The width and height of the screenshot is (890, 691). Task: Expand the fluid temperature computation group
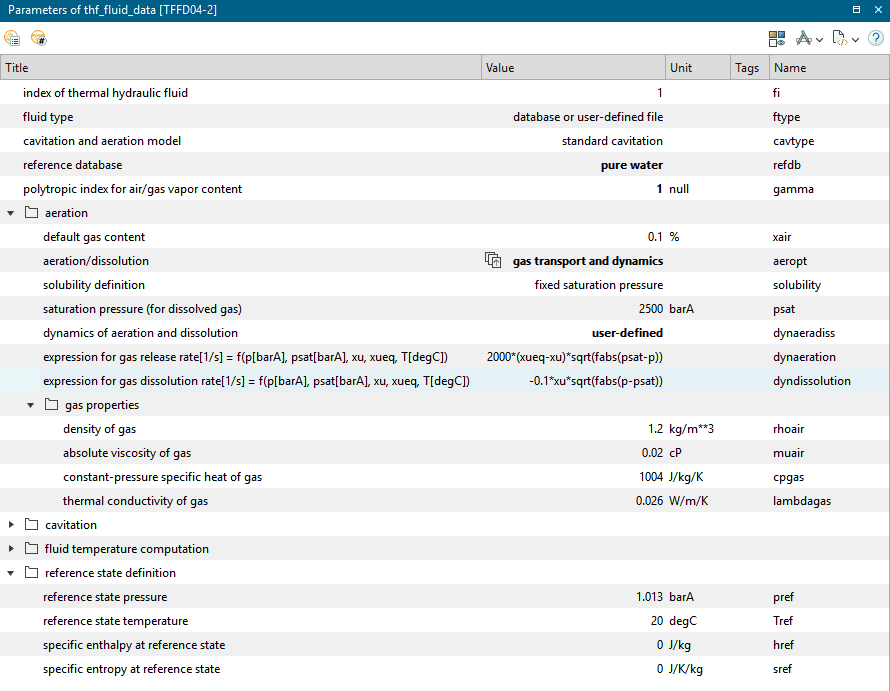click(11, 549)
